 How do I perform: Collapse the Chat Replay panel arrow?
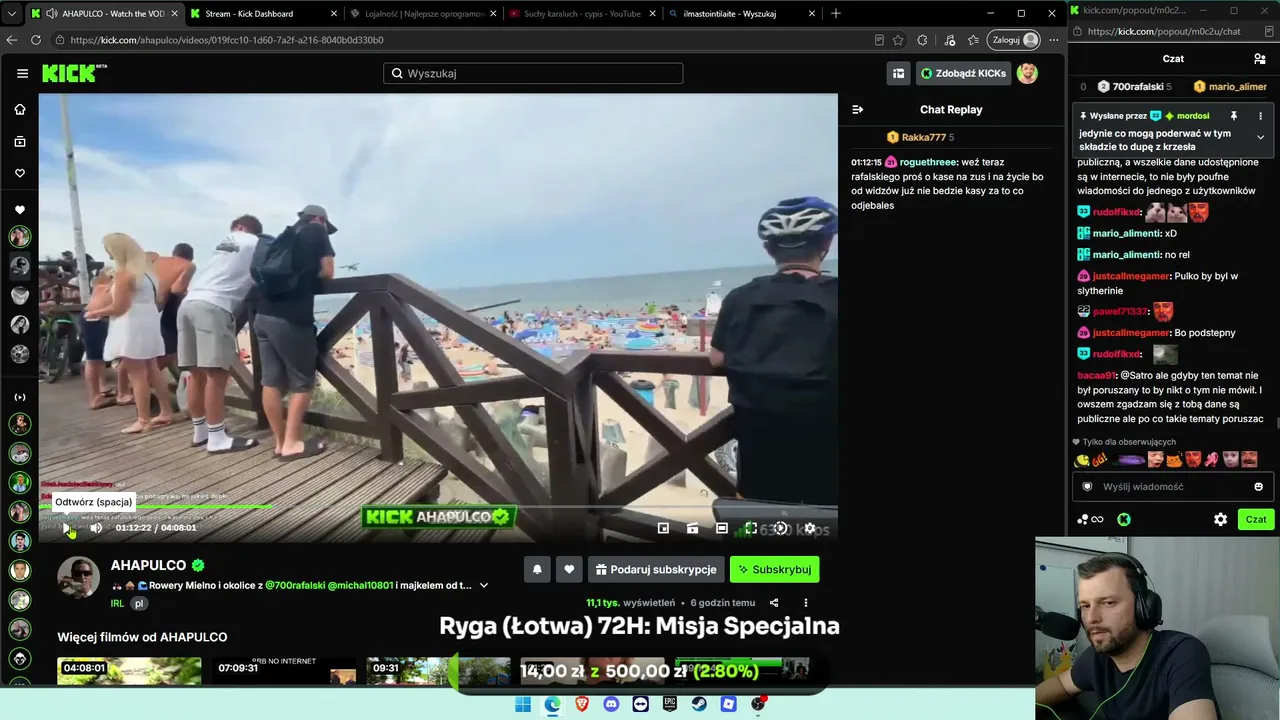coord(857,109)
